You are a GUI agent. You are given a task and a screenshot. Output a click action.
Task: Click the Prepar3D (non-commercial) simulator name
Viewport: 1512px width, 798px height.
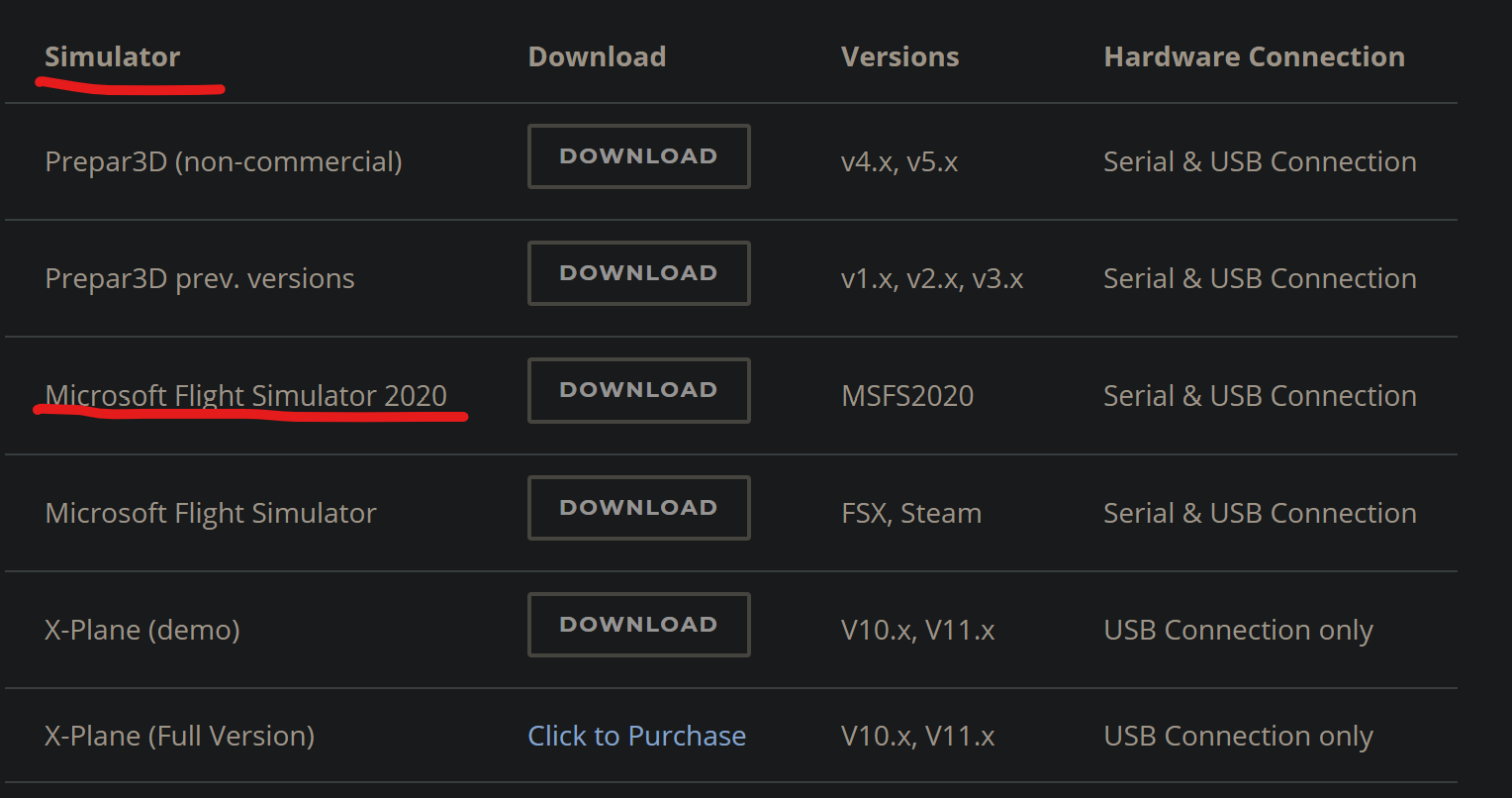click(x=224, y=161)
